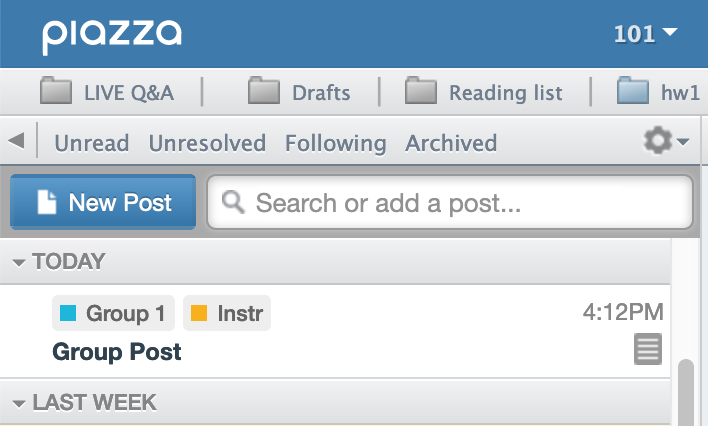Select the hw1 folder icon
Screen dimensions: 708x426
(x=633, y=90)
